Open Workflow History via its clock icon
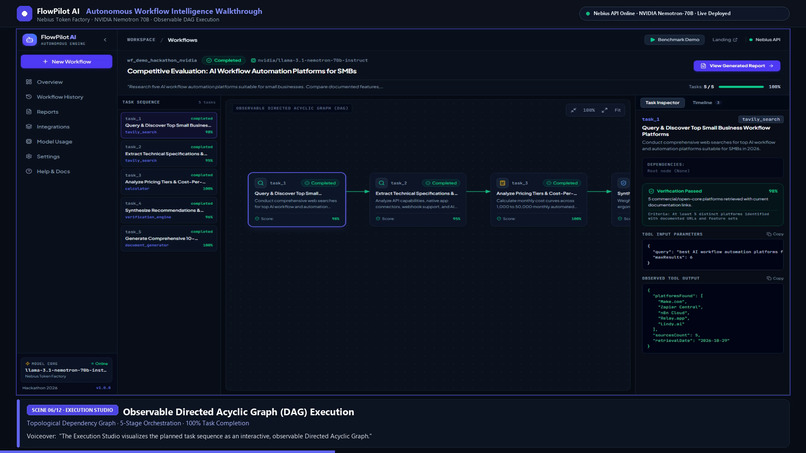This screenshot has height=453, width=806. 29,97
